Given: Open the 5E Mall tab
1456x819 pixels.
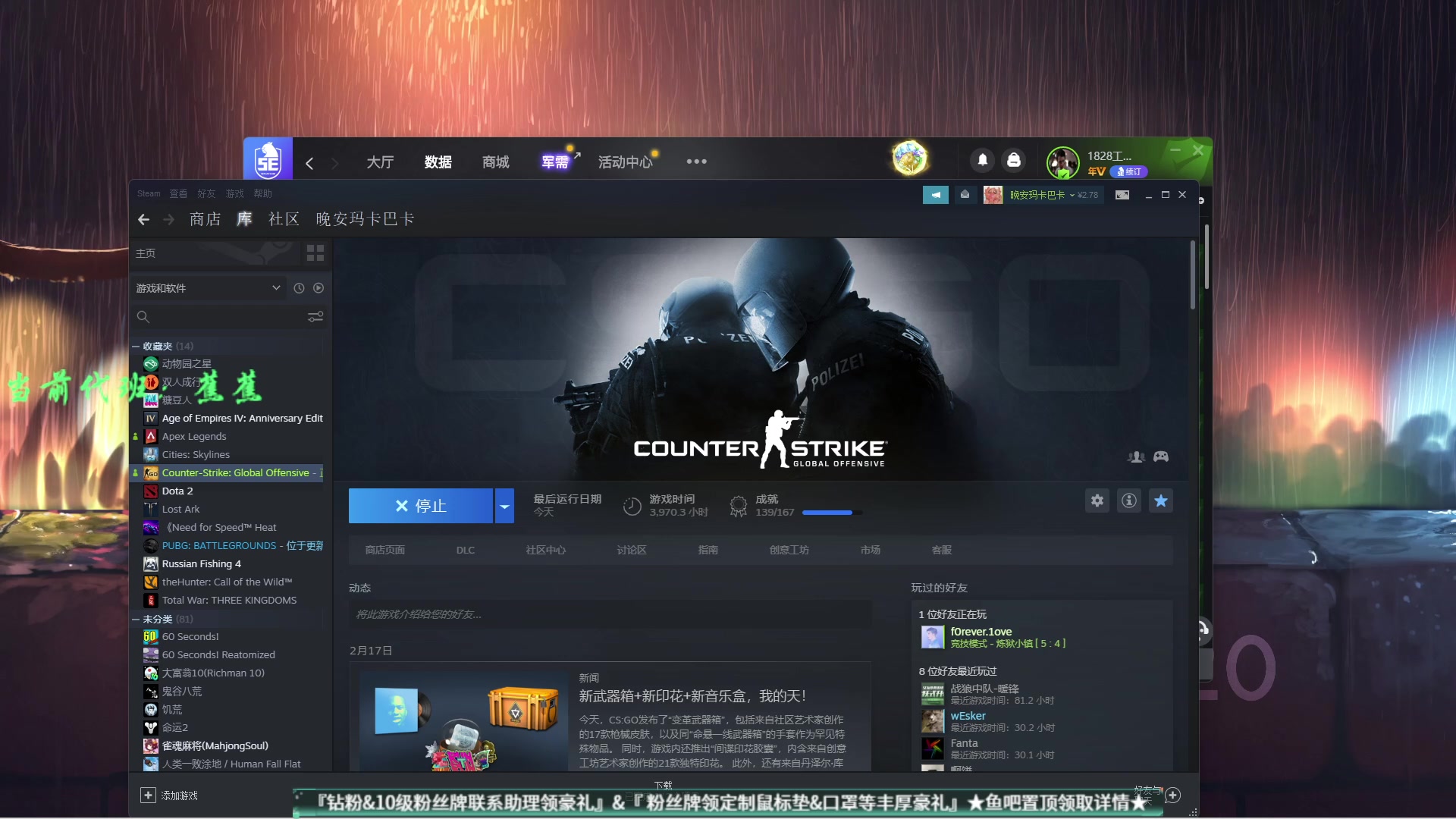Looking at the screenshot, I should click(x=496, y=162).
